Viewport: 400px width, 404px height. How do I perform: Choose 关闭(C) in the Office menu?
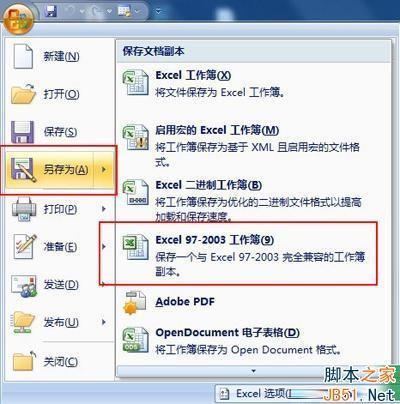[x=59, y=362]
